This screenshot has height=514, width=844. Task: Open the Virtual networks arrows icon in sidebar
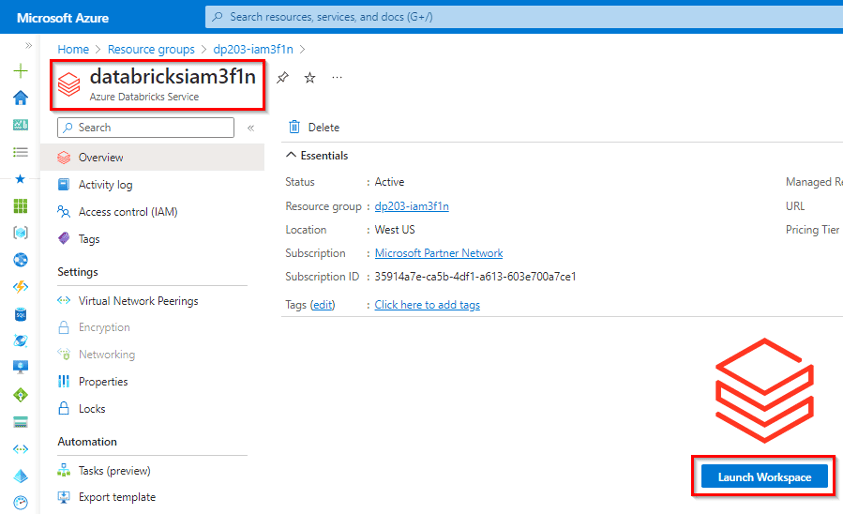tap(20, 449)
